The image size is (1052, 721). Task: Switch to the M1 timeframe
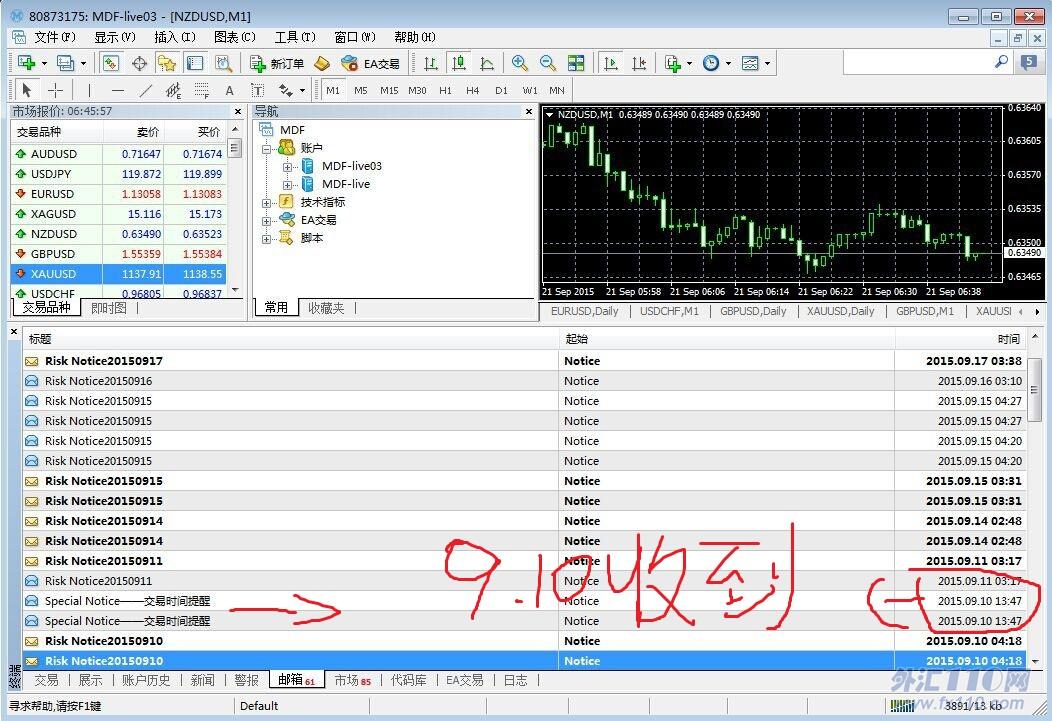click(x=333, y=90)
